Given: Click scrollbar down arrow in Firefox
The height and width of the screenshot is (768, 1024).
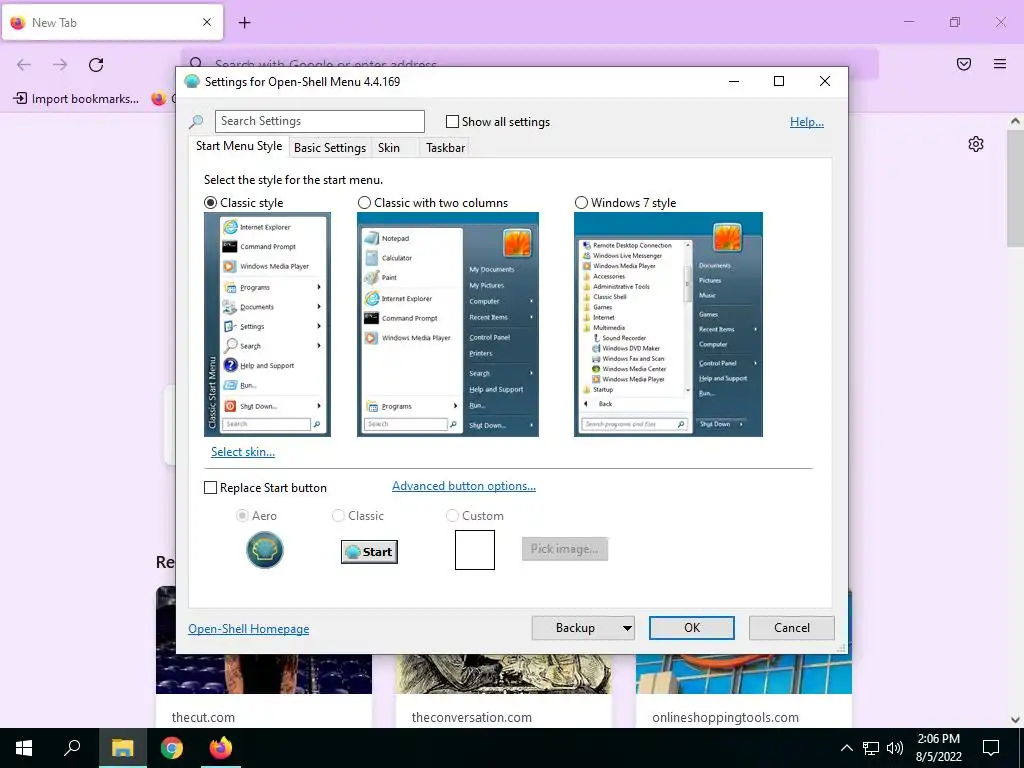Looking at the screenshot, I should 1015,719.
